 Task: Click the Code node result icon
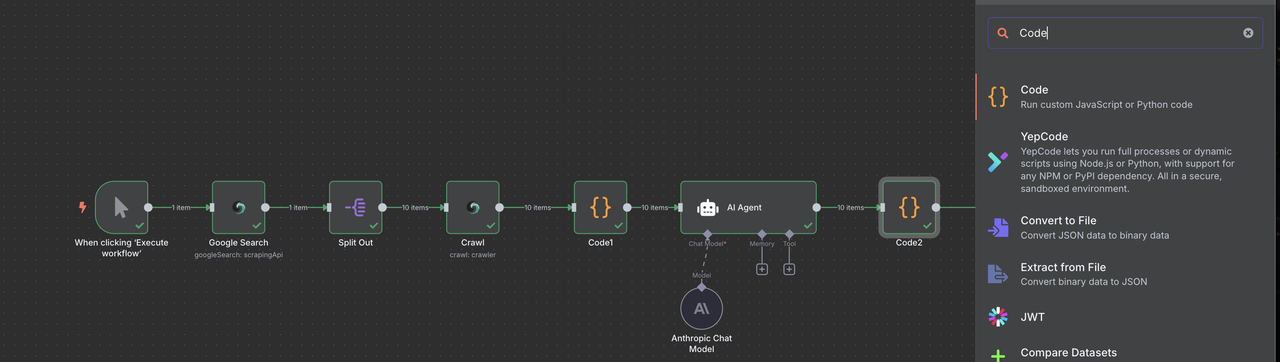click(x=998, y=96)
